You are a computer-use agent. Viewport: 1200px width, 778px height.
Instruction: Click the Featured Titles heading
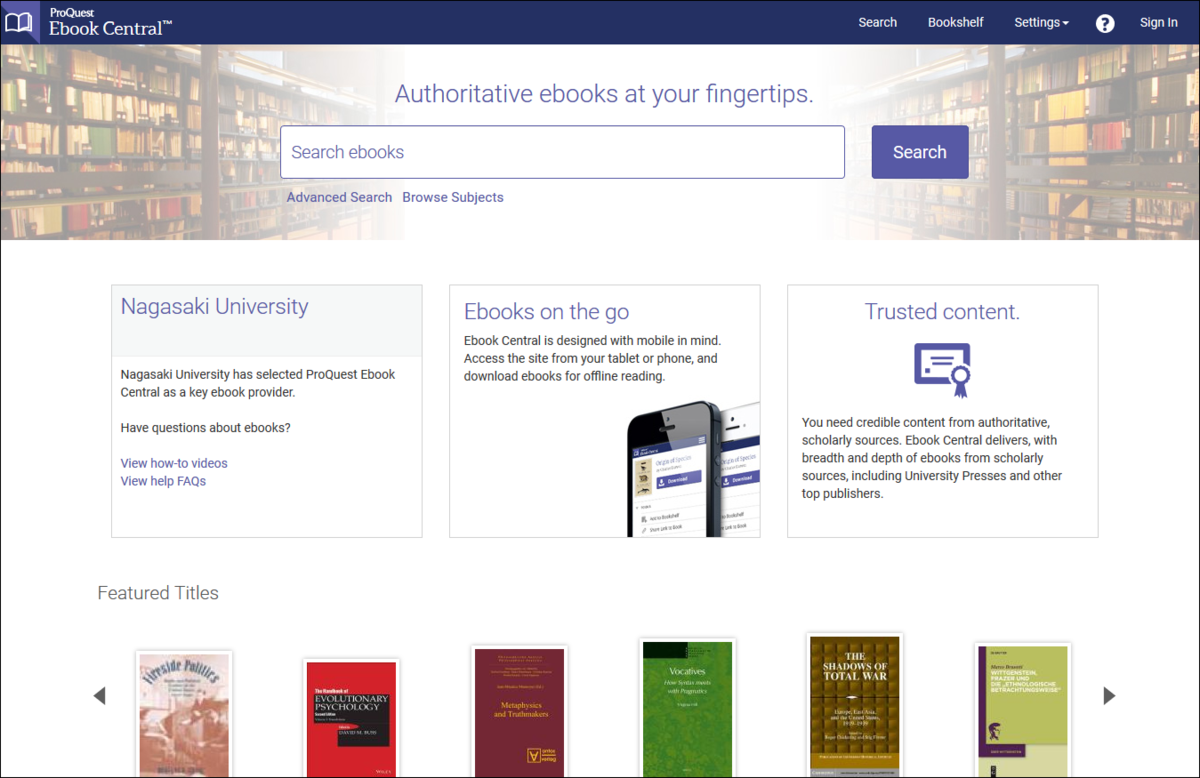pyautogui.click(x=158, y=593)
